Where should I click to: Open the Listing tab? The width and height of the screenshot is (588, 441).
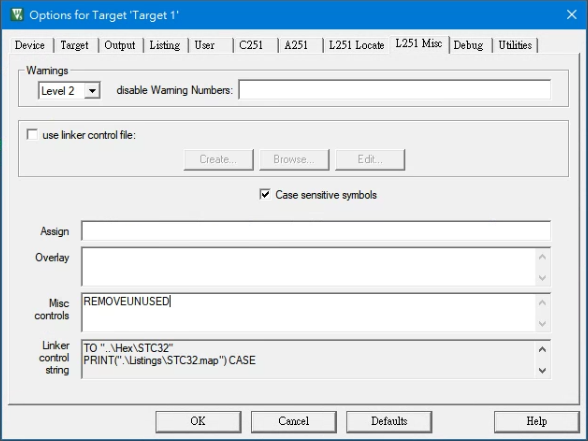pyautogui.click(x=165, y=45)
